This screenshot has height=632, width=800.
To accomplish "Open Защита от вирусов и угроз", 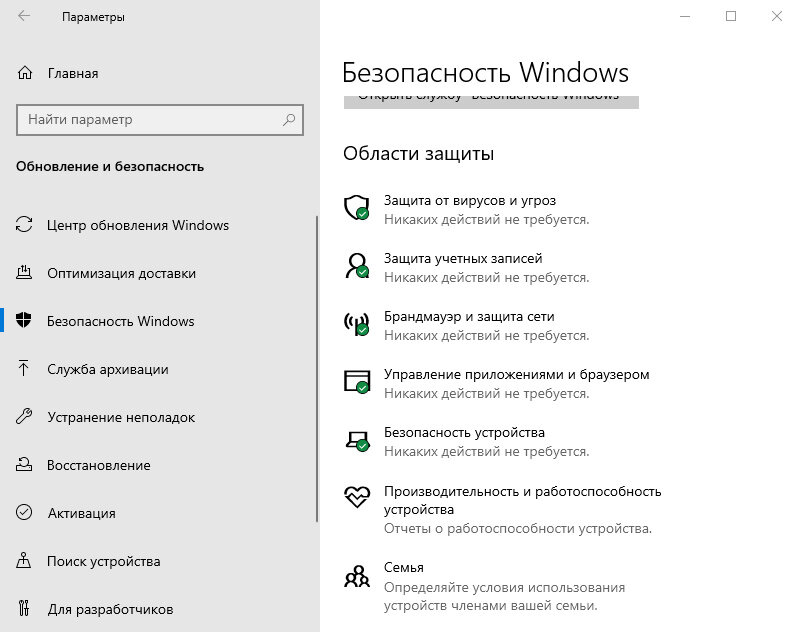I will pos(470,200).
